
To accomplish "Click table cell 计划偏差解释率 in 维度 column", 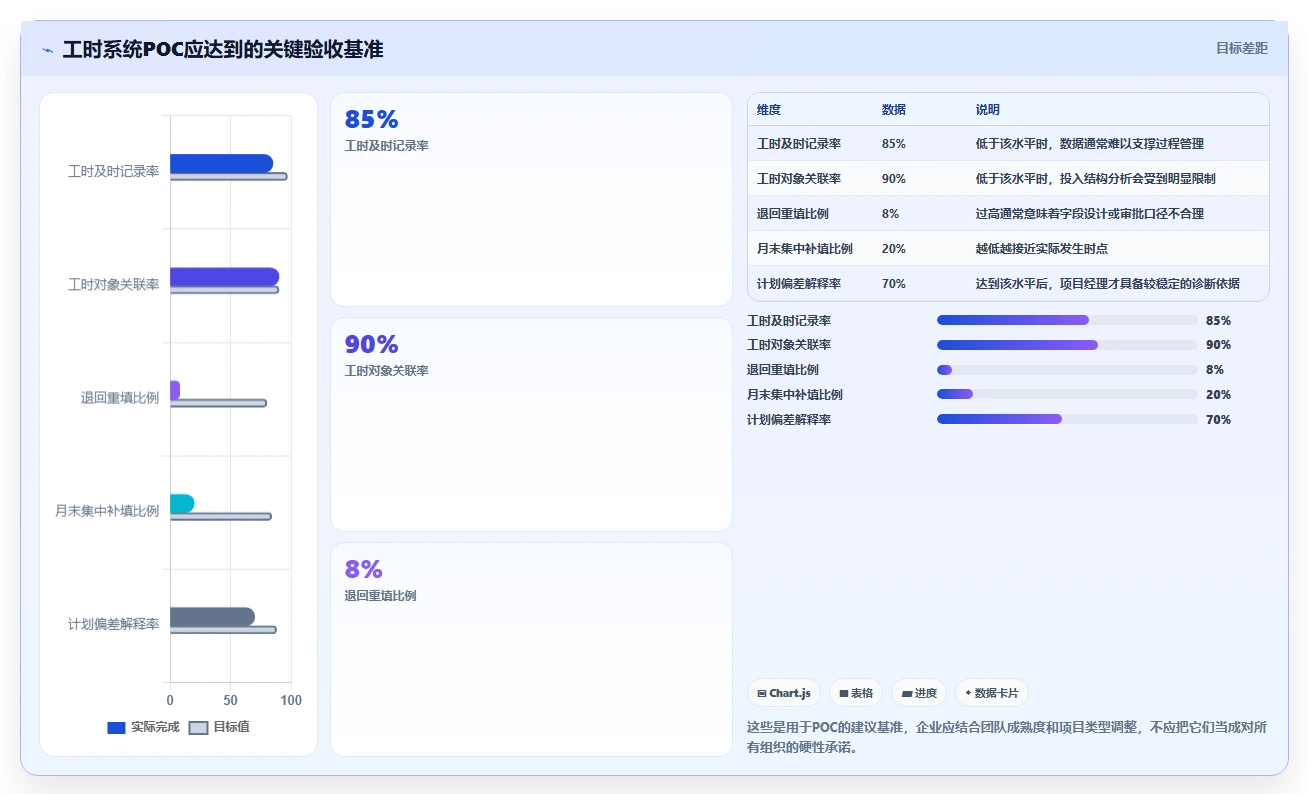I will click(x=799, y=284).
